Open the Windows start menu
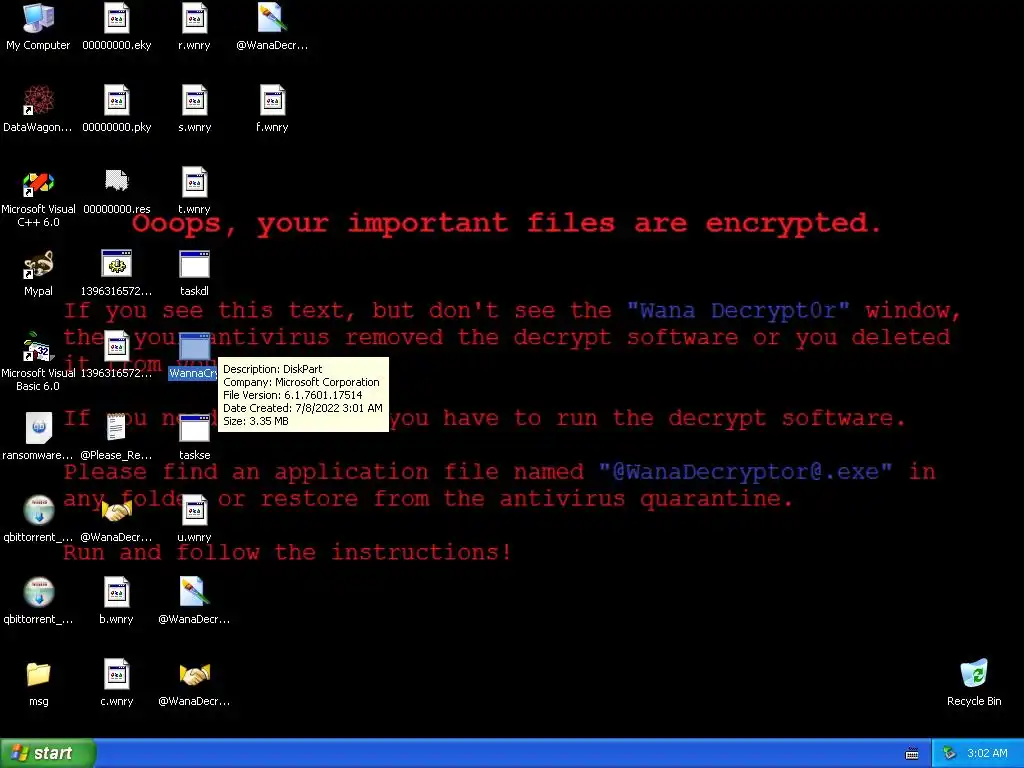1024x768 pixels. tap(48, 753)
